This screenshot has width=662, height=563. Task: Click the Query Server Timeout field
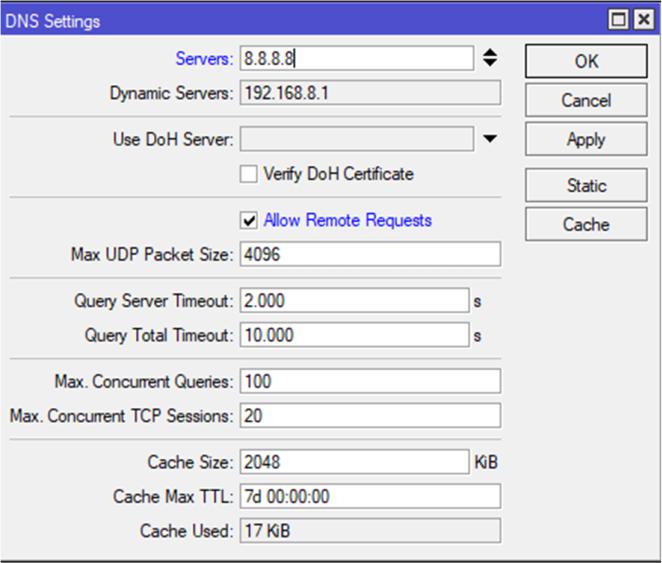353,301
